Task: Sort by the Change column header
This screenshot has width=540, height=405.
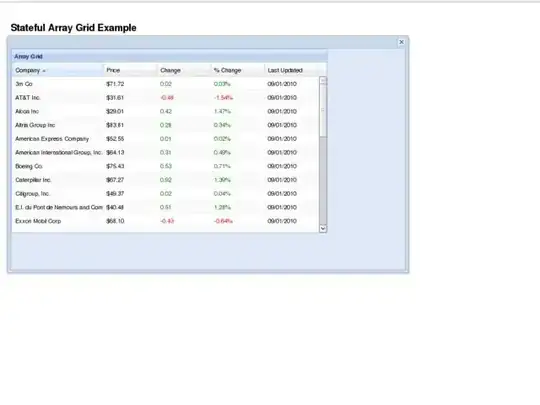Action: pyautogui.click(x=184, y=70)
